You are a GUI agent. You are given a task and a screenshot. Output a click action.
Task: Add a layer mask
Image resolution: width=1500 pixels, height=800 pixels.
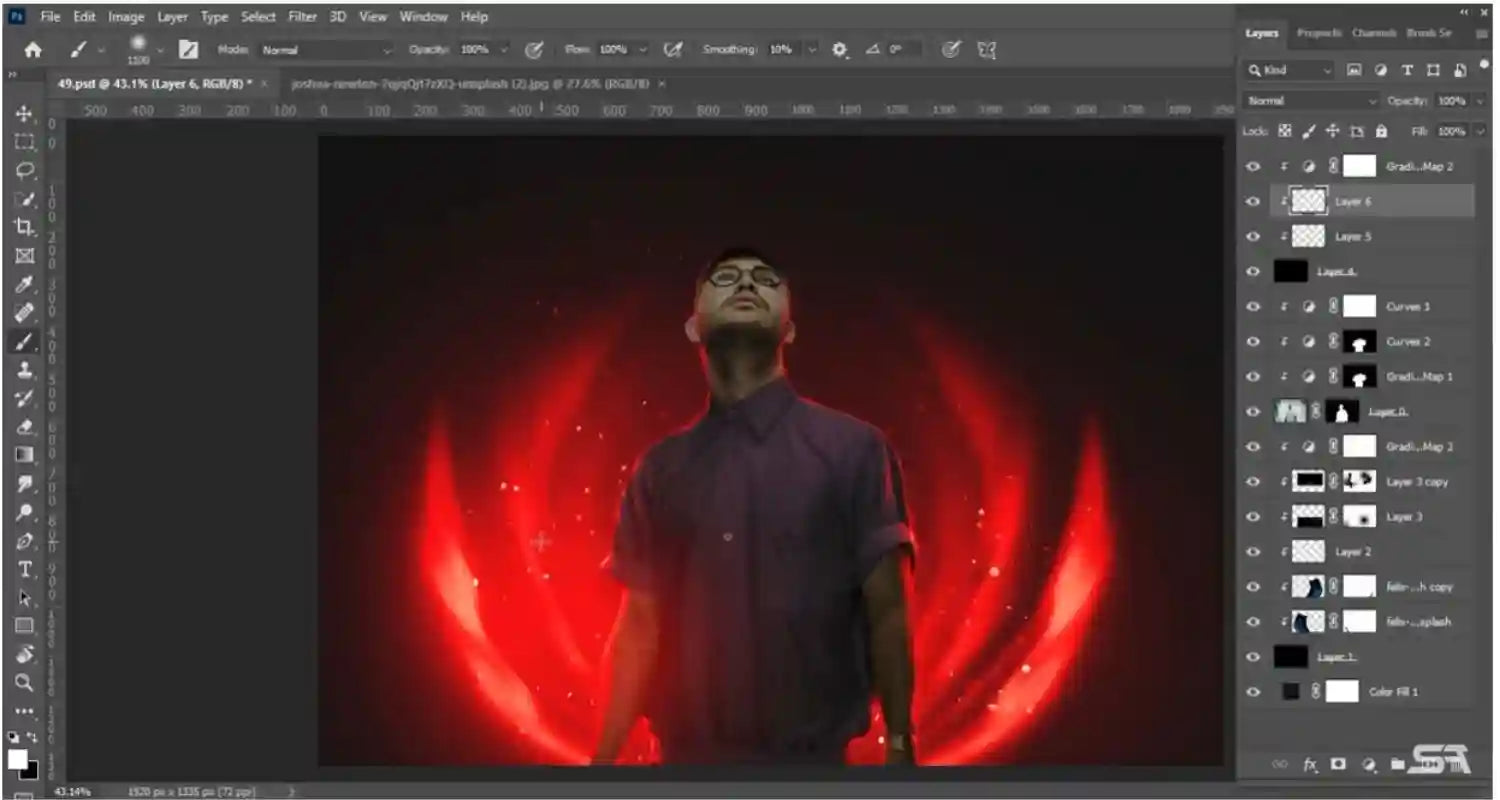1338,765
